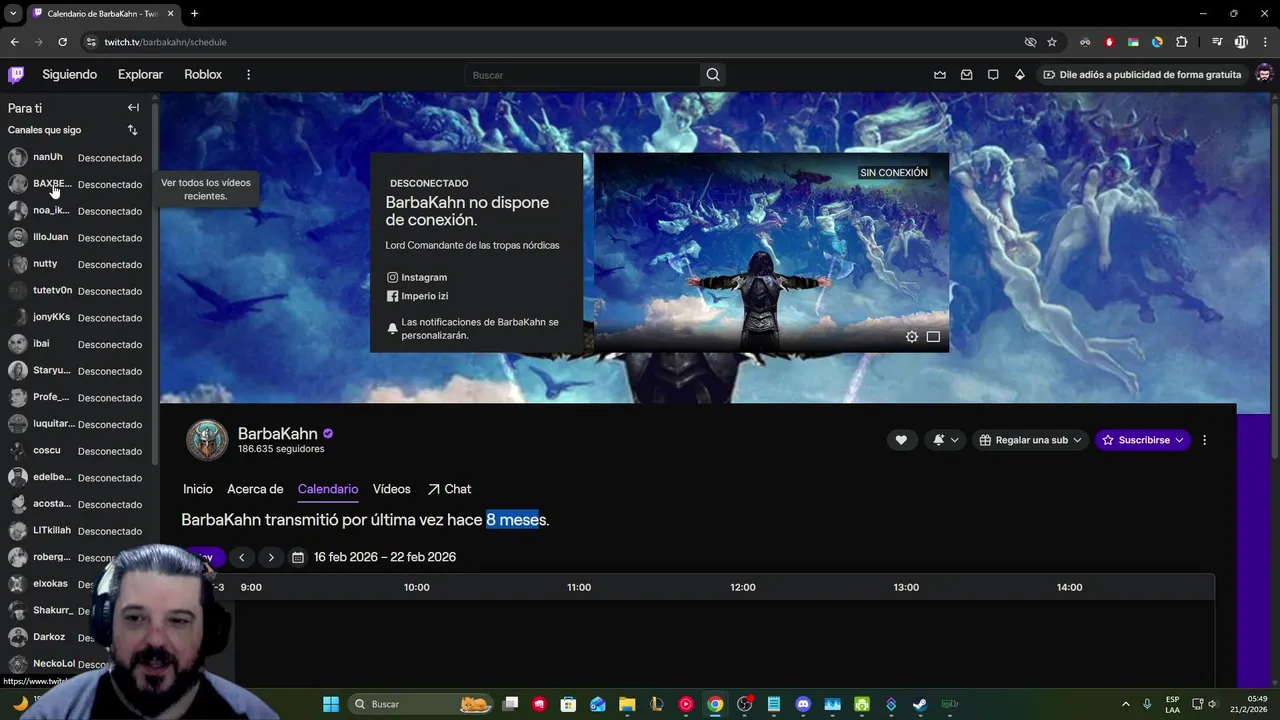Click the tracking protection eye icon
This screenshot has width=1280, height=720.
coord(1030,42)
